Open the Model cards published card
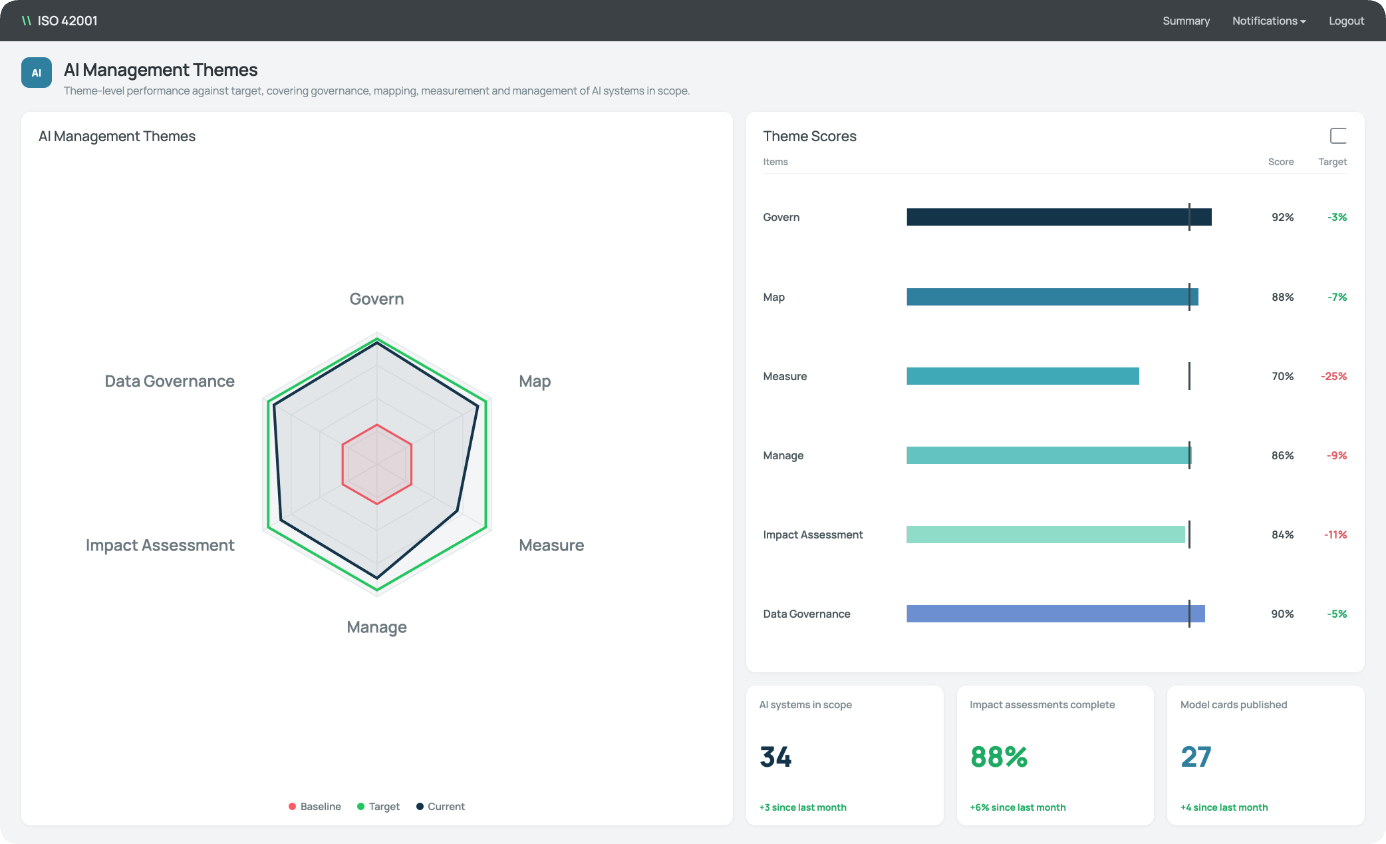Image resolution: width=1386 pixels, height=844 pixels. coord(1265,755)
